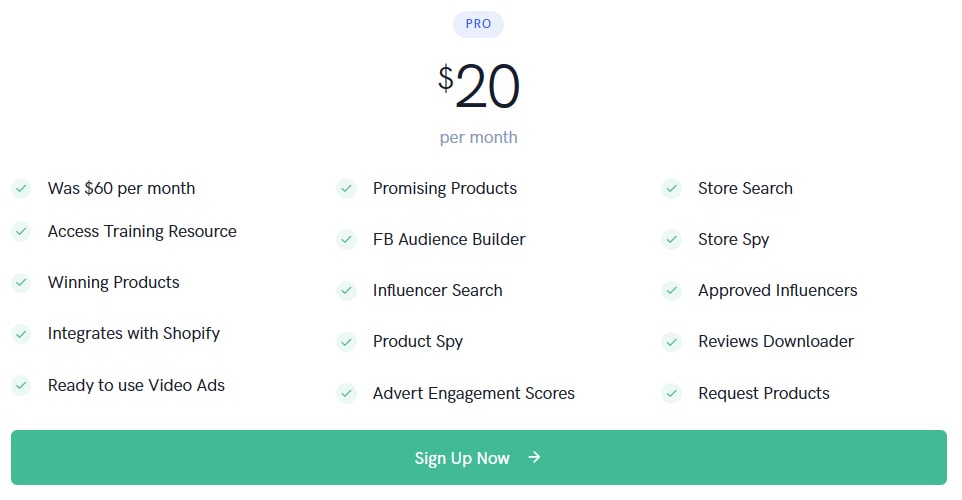Click checkmark beside Advert Engagement Scores
This screenshot has height=500, width=962.
346,393
